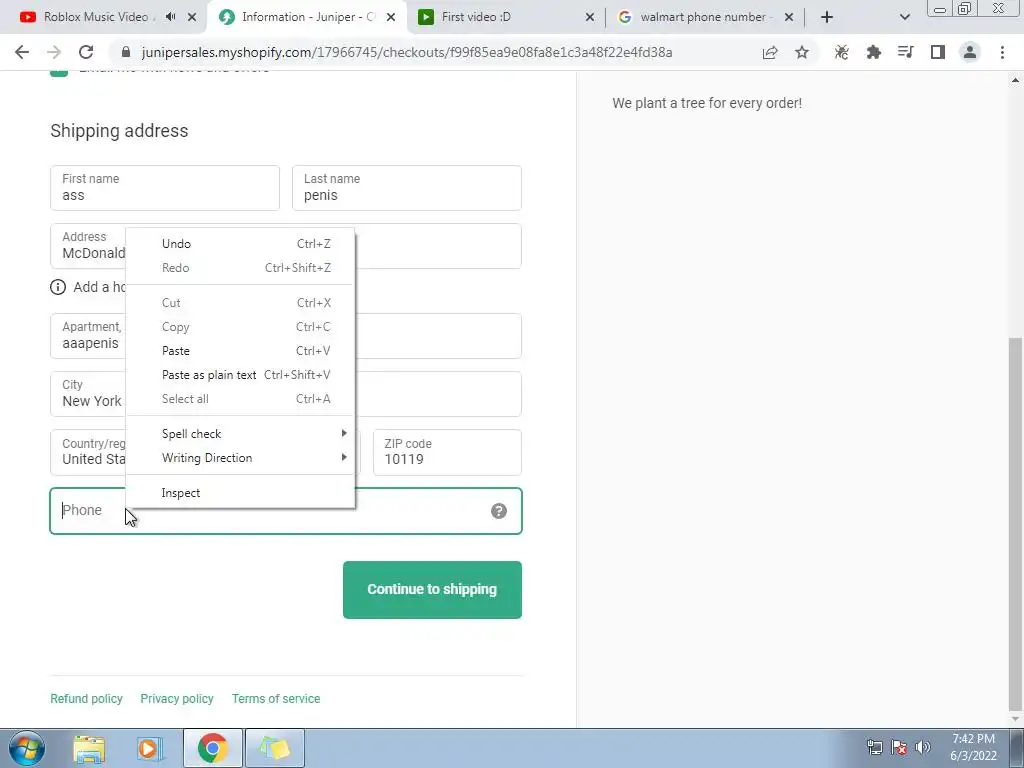Click the phone help question mark icon
This screenshot has width=1024, height=768.
tap(499, 511)
